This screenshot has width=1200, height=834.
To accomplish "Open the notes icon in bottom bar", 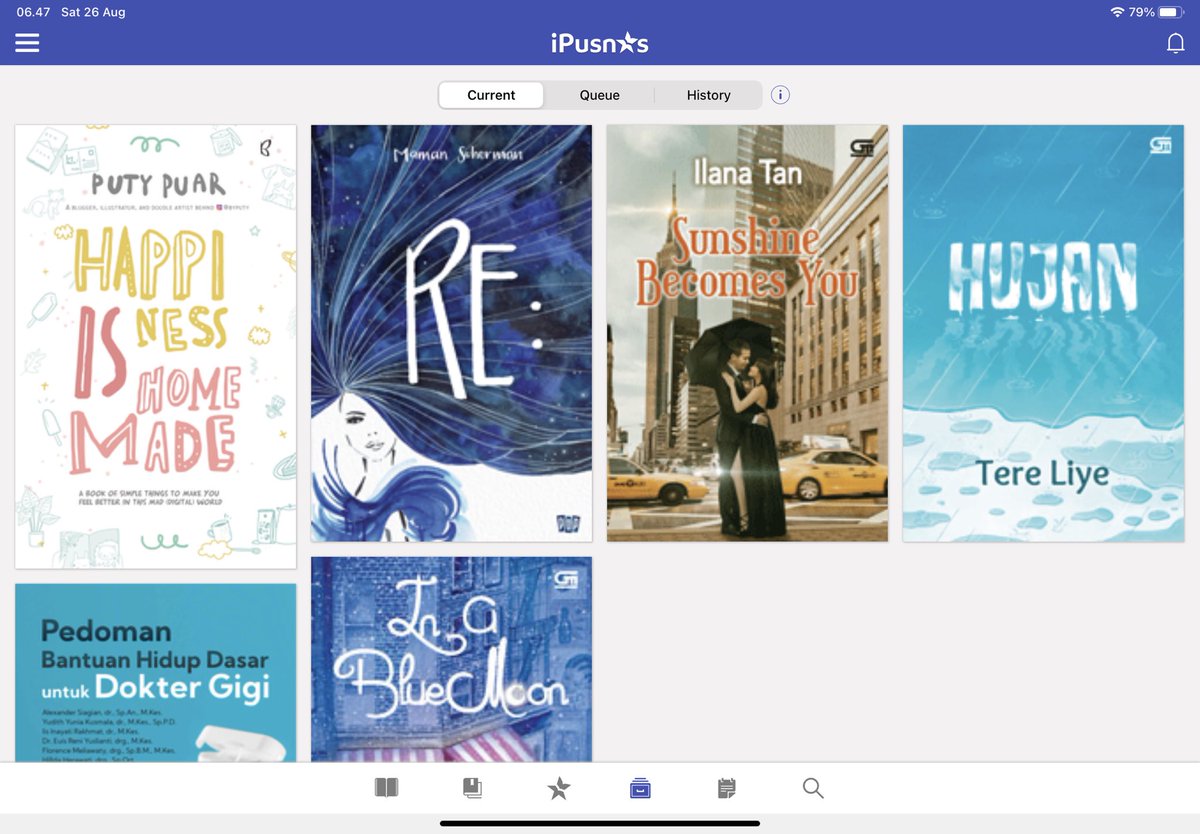I will (727, 789).
